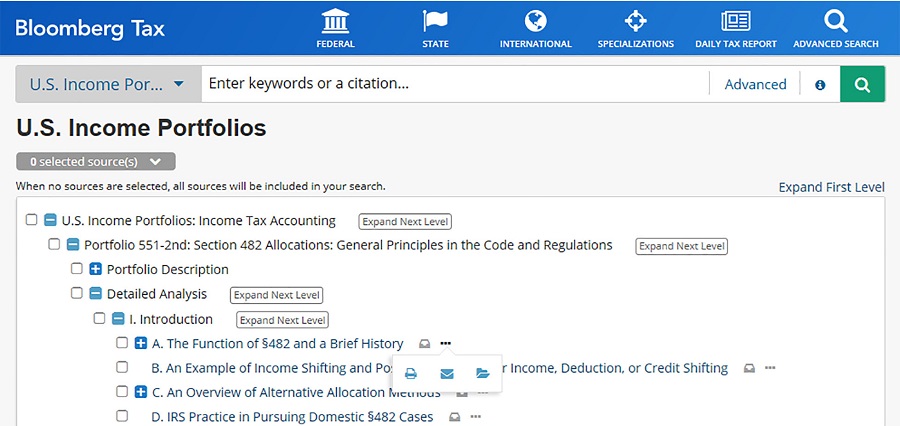Click the search info icon
The height and width of the screenshot is (426, 900).
click(820, 85)
